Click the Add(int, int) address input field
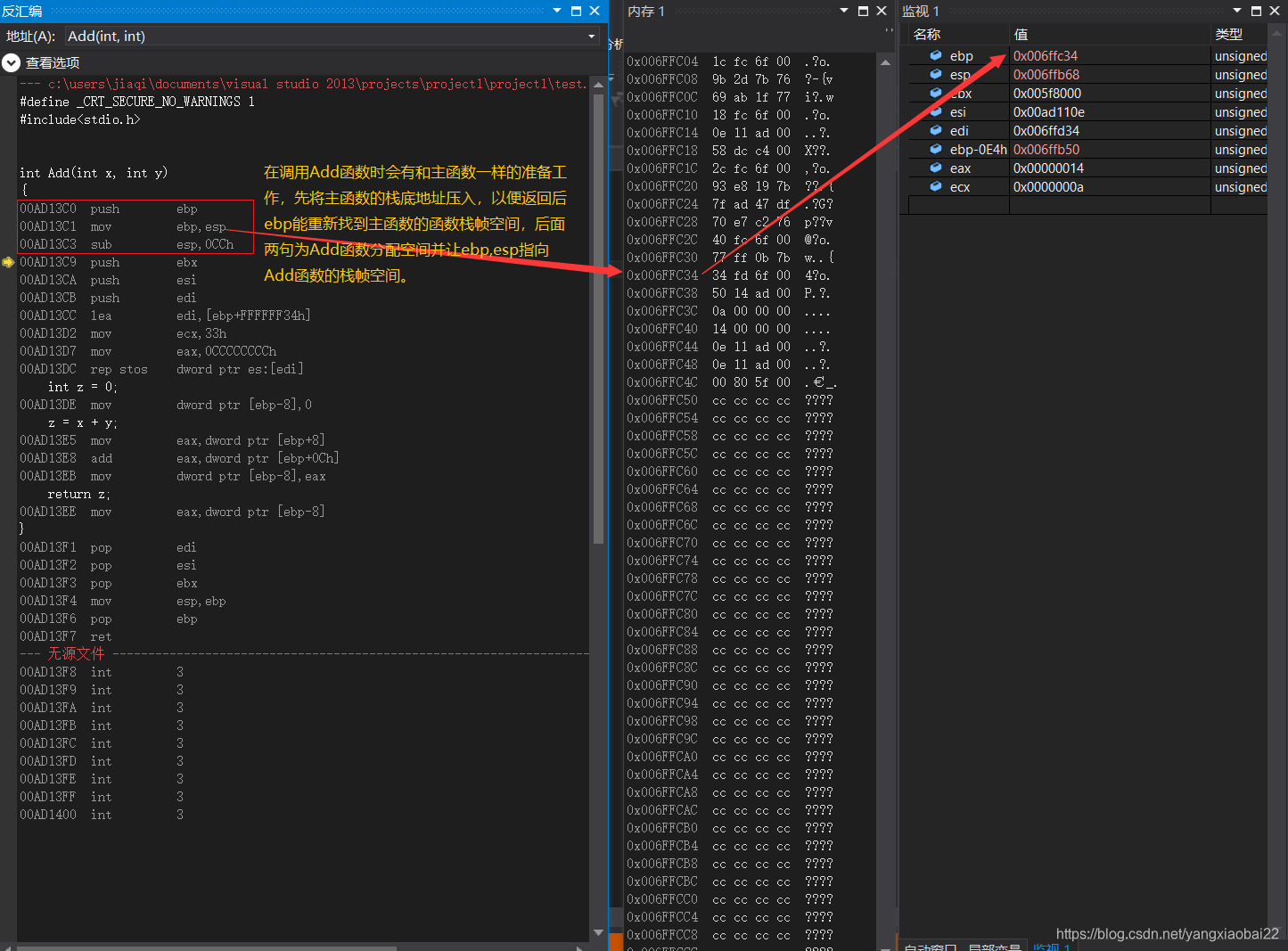Viewport: 1288px width, 951px height. click(325, 37)
